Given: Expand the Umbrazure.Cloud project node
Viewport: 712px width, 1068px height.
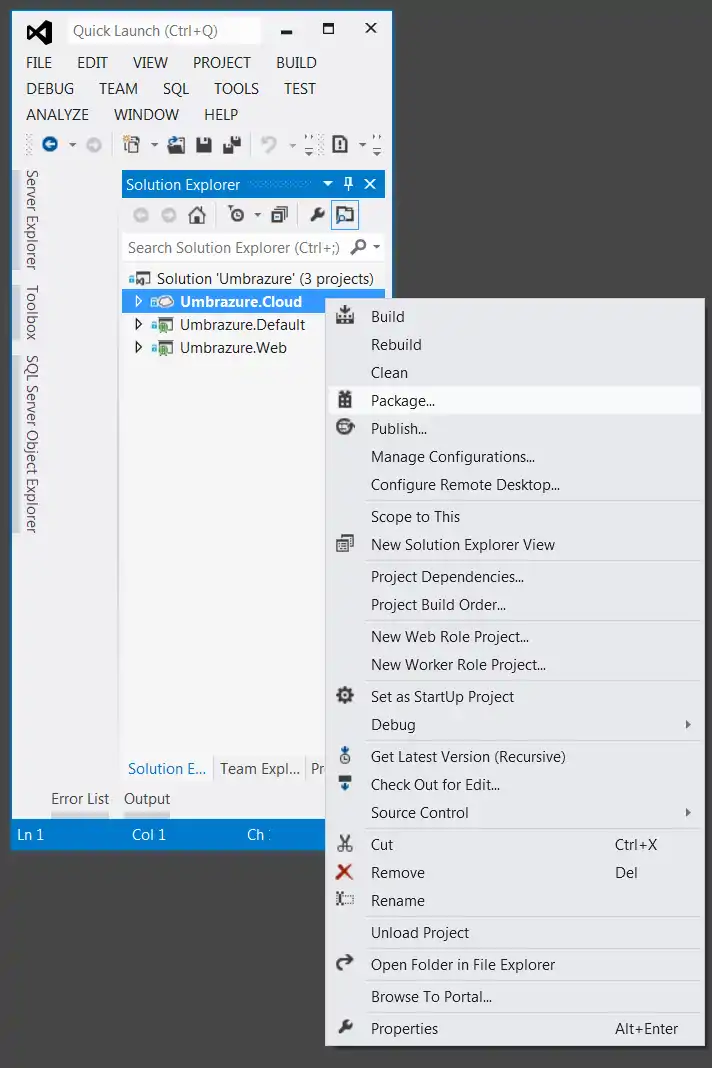Looking at the screenshot, I should [138, 301].
